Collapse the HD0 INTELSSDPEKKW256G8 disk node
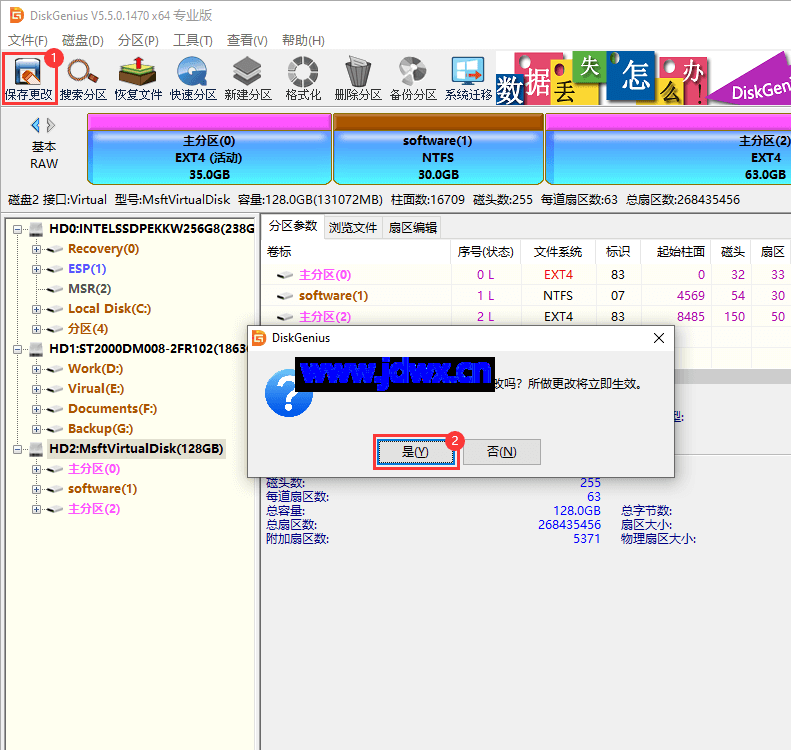This screenshot has height=750, width=791. 17,229
